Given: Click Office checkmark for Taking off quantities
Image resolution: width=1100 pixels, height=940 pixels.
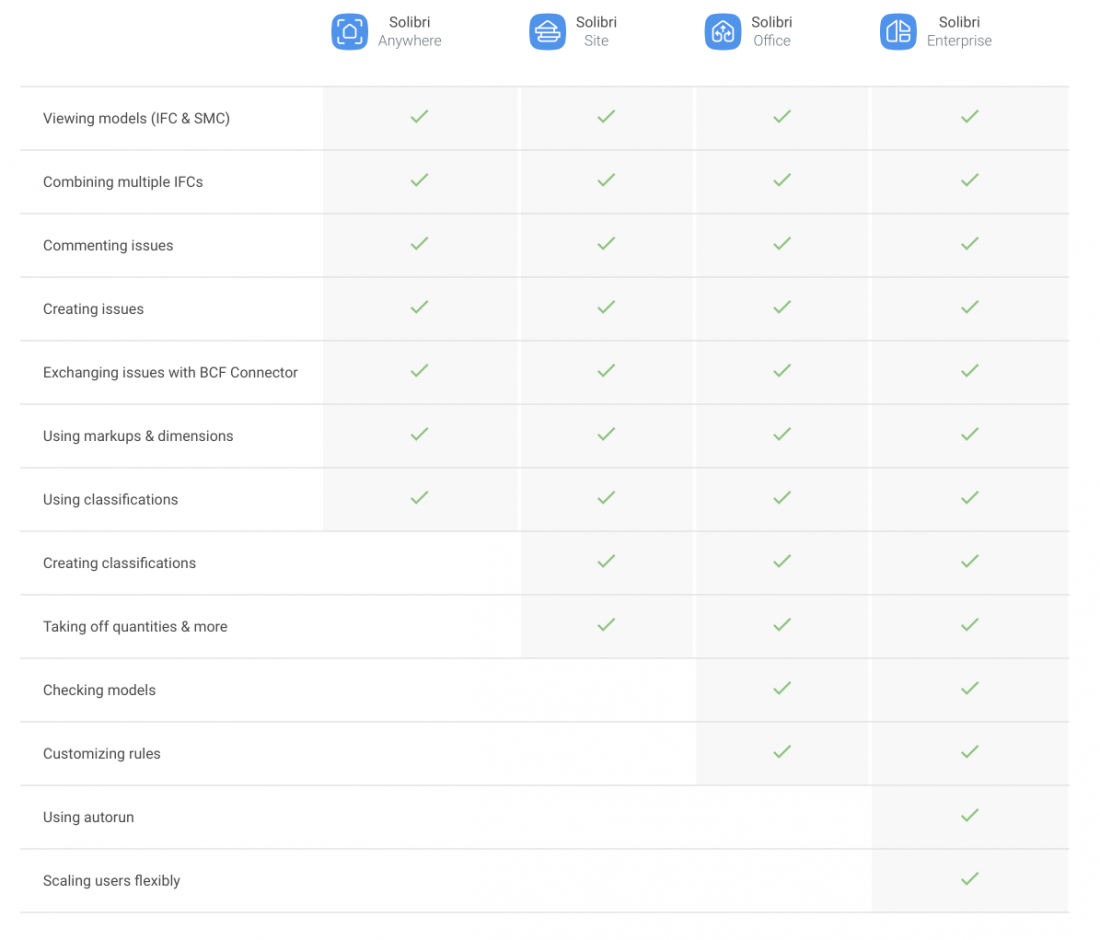Looking at the screenshot, I should coord(782,624).
